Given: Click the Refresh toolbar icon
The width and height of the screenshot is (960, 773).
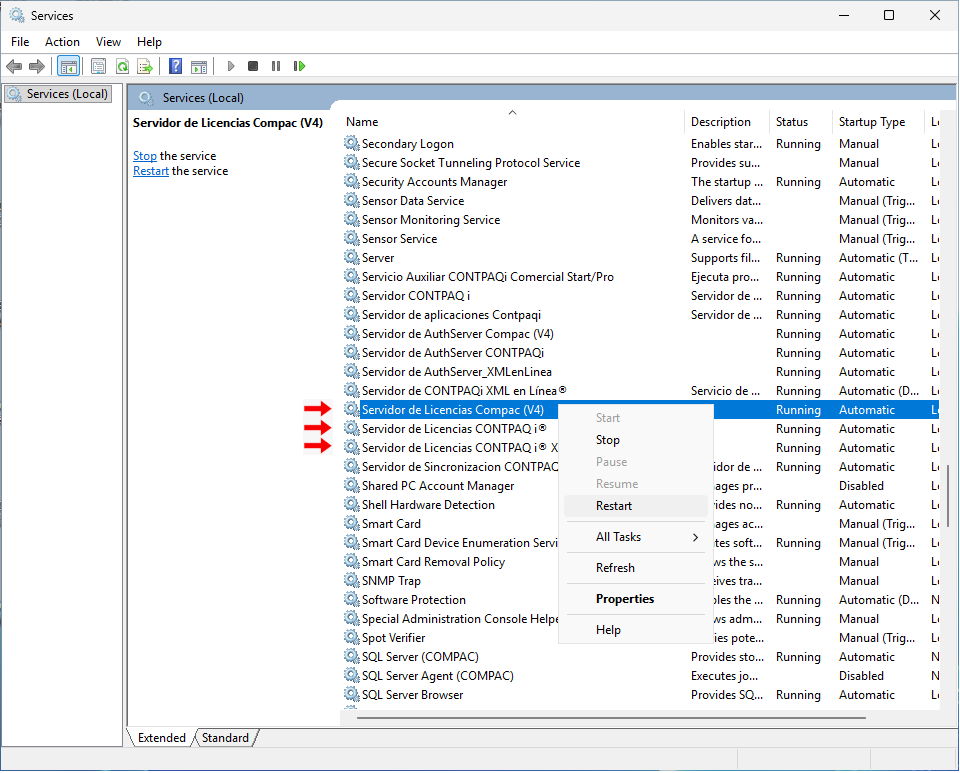Looking at the screenshot, I should (122, 66).
